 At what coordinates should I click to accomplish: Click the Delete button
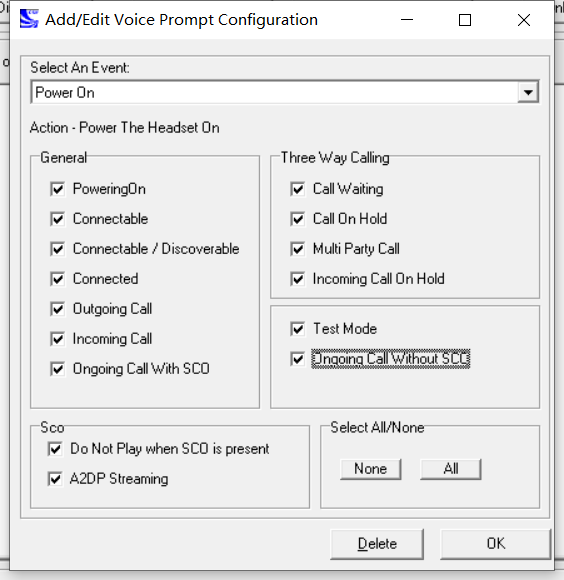(x=377, y=544)
